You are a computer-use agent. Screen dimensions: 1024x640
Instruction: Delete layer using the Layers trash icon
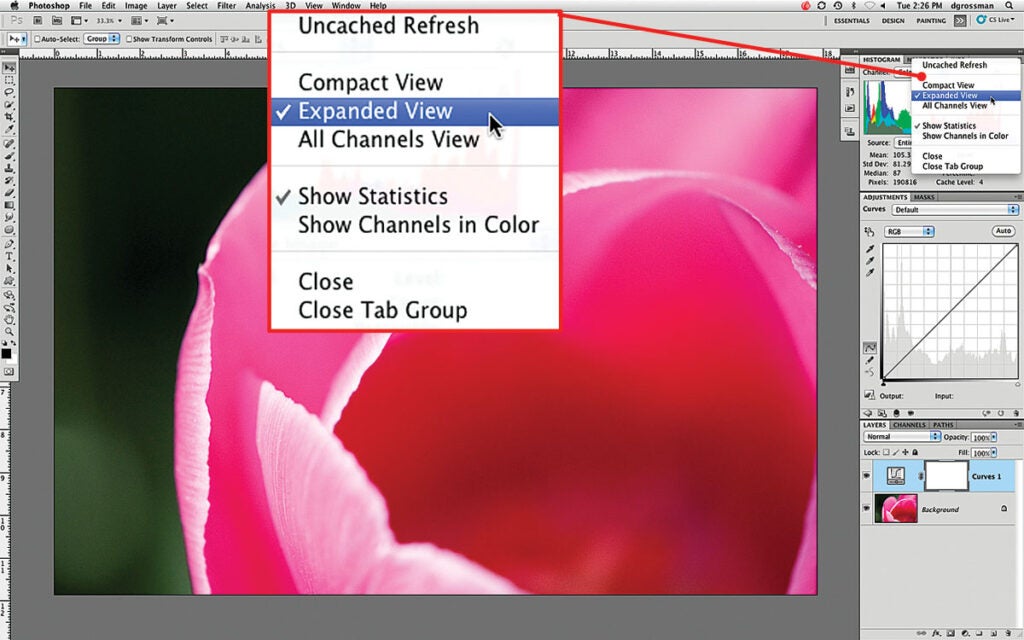[1007, 633]
